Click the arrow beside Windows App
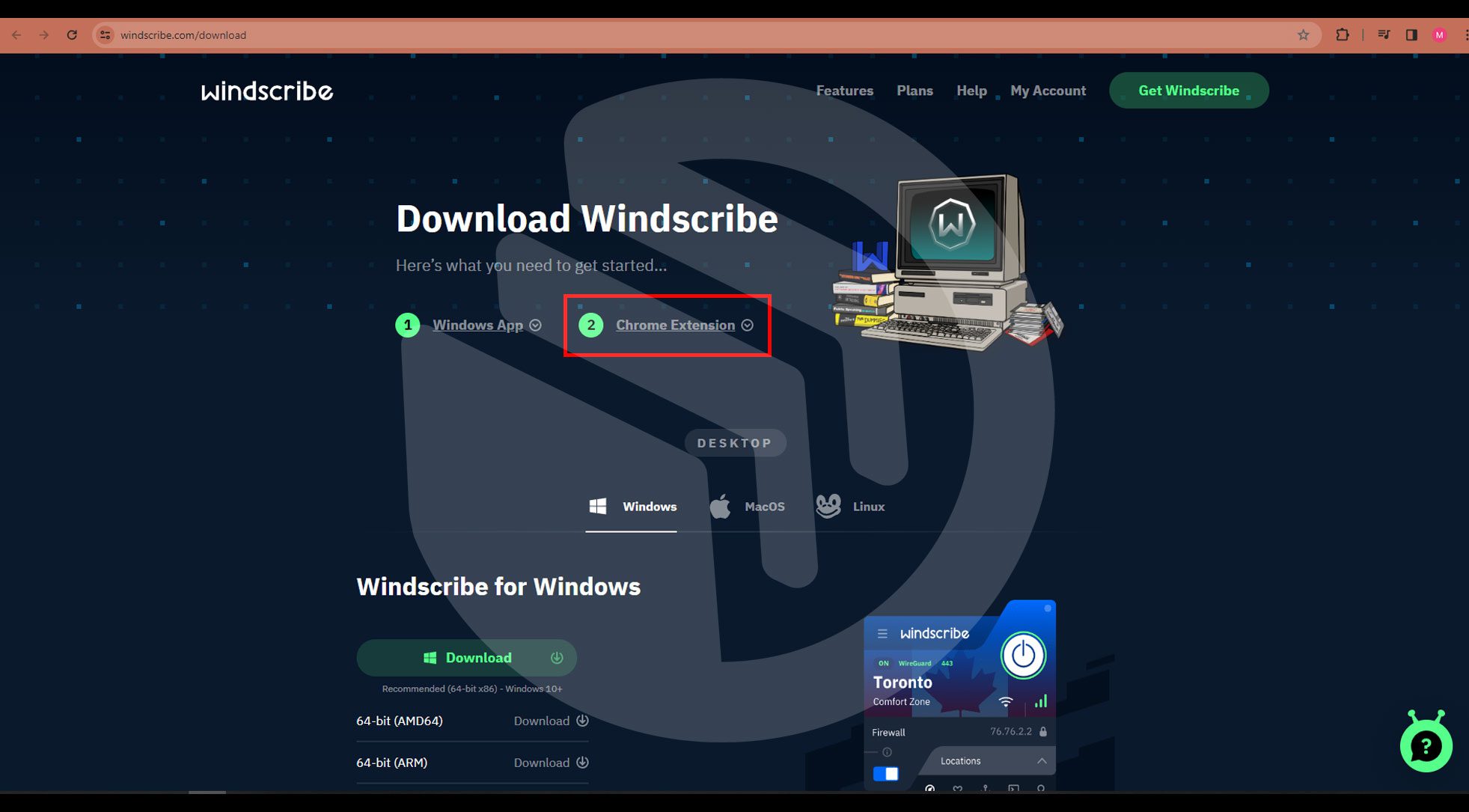 (535, 325)
